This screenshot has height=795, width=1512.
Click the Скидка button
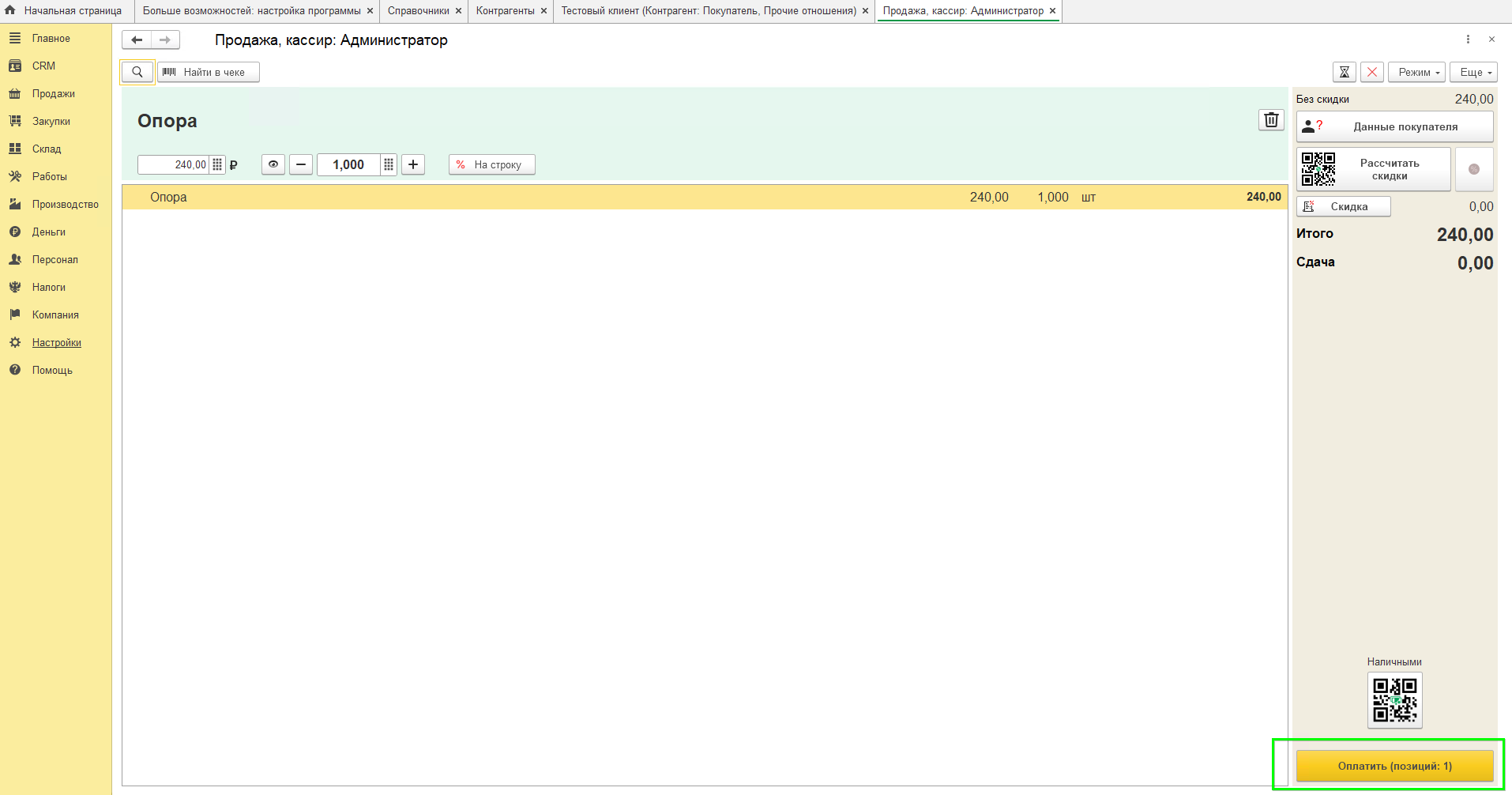point(1344,206)
